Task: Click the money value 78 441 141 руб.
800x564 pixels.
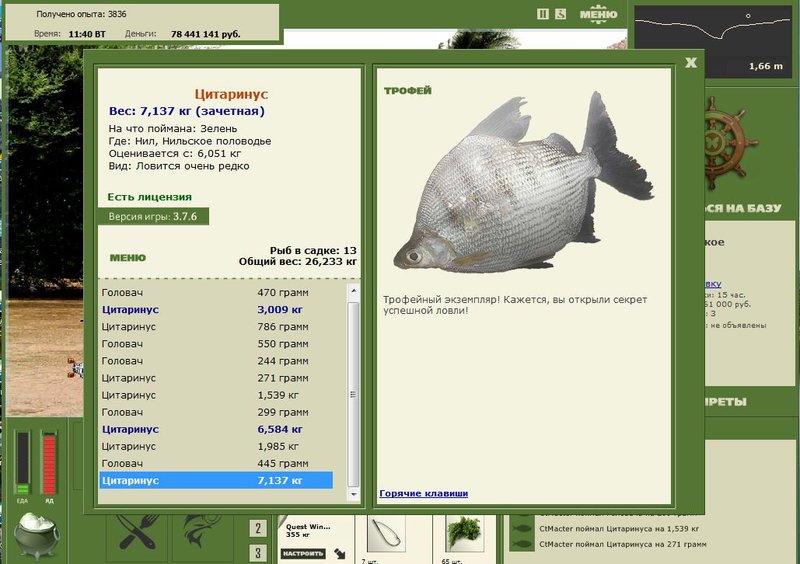Action: pos(206,34)
